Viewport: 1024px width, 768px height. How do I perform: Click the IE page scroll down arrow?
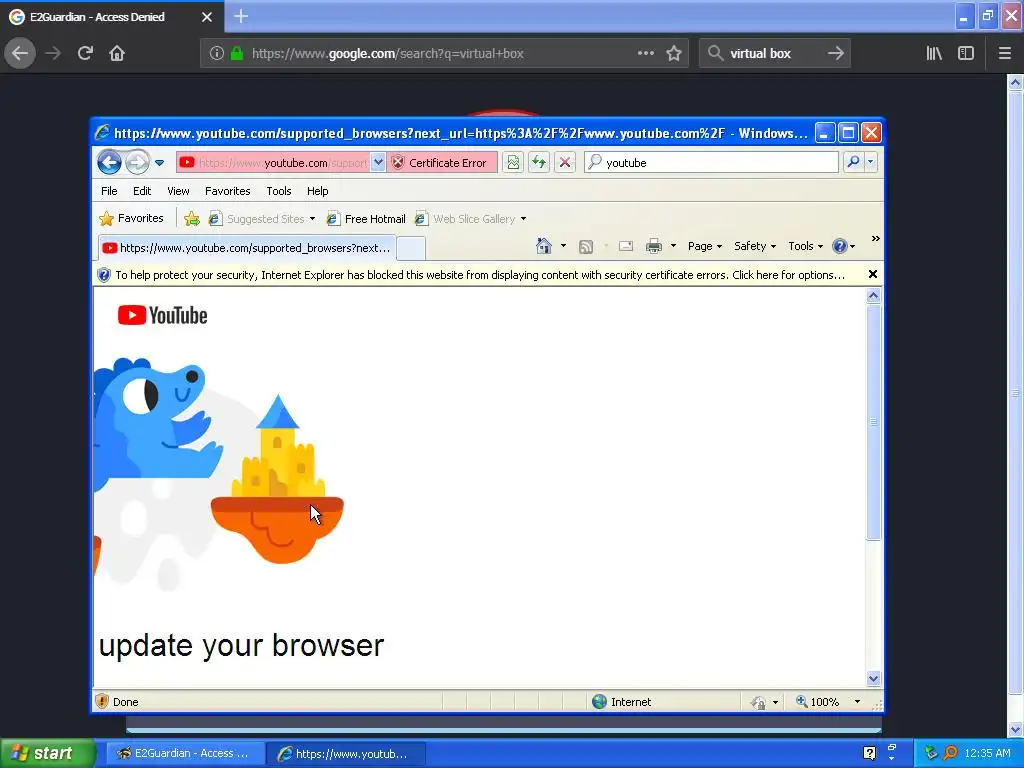coord(873,679)
